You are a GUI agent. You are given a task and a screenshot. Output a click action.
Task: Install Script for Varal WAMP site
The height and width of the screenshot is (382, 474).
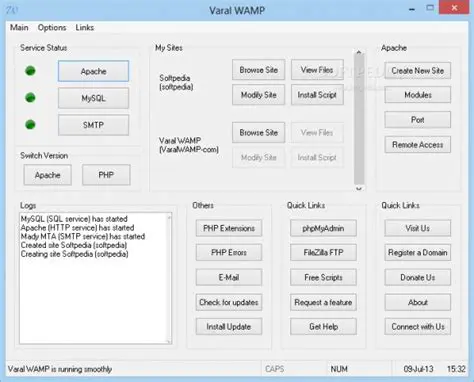(317, 157)
